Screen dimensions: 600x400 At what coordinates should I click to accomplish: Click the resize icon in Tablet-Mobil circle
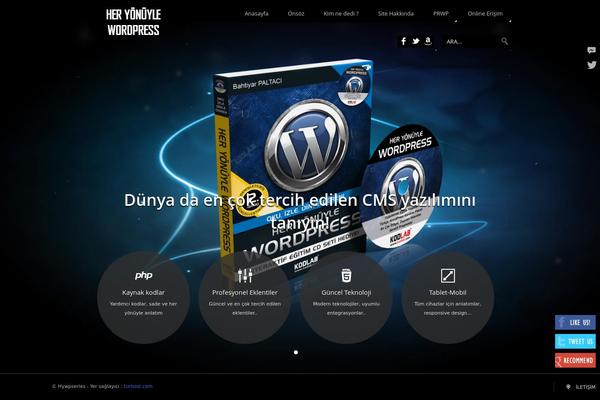coord(448,276)
